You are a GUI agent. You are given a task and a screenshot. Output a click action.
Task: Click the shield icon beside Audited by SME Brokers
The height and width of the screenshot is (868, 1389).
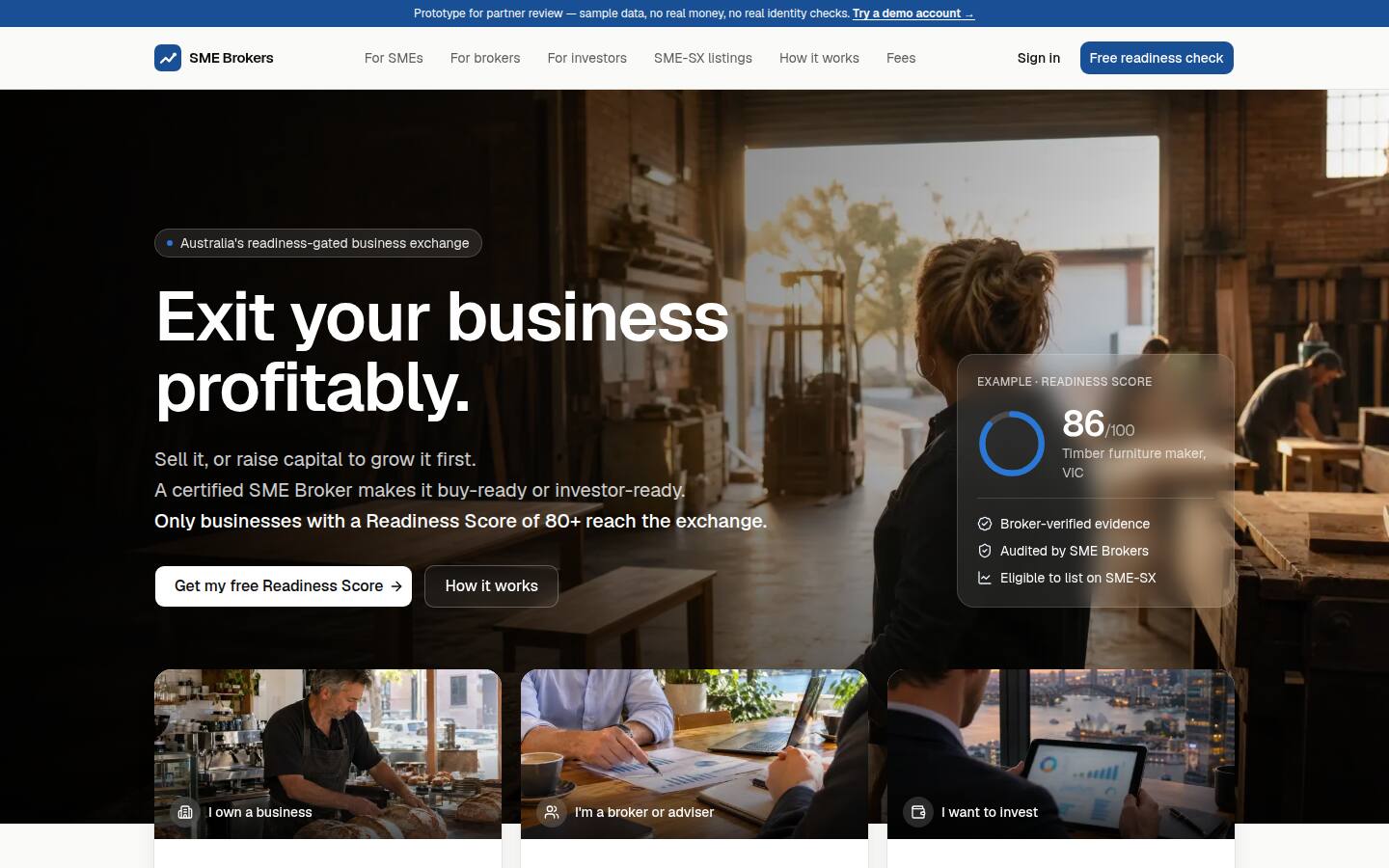(x=985, y=551)
